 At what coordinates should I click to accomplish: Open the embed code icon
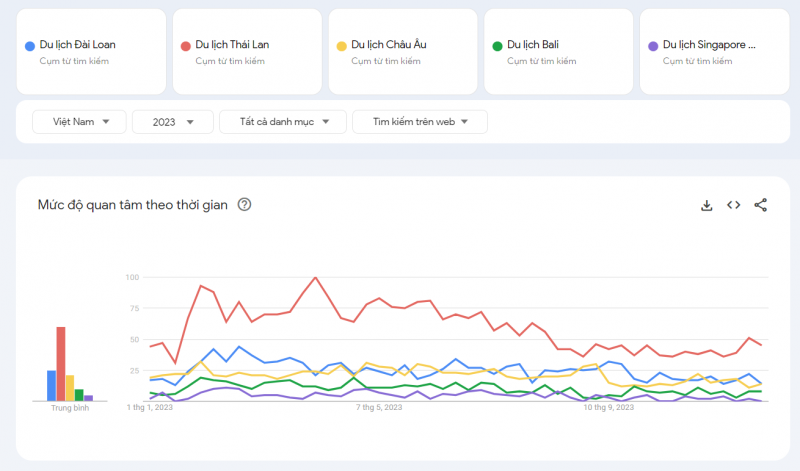point(733,205)
